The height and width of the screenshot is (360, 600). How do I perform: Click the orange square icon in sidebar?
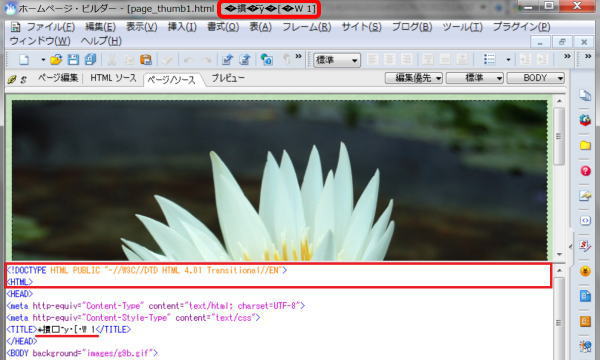point(585,321)
